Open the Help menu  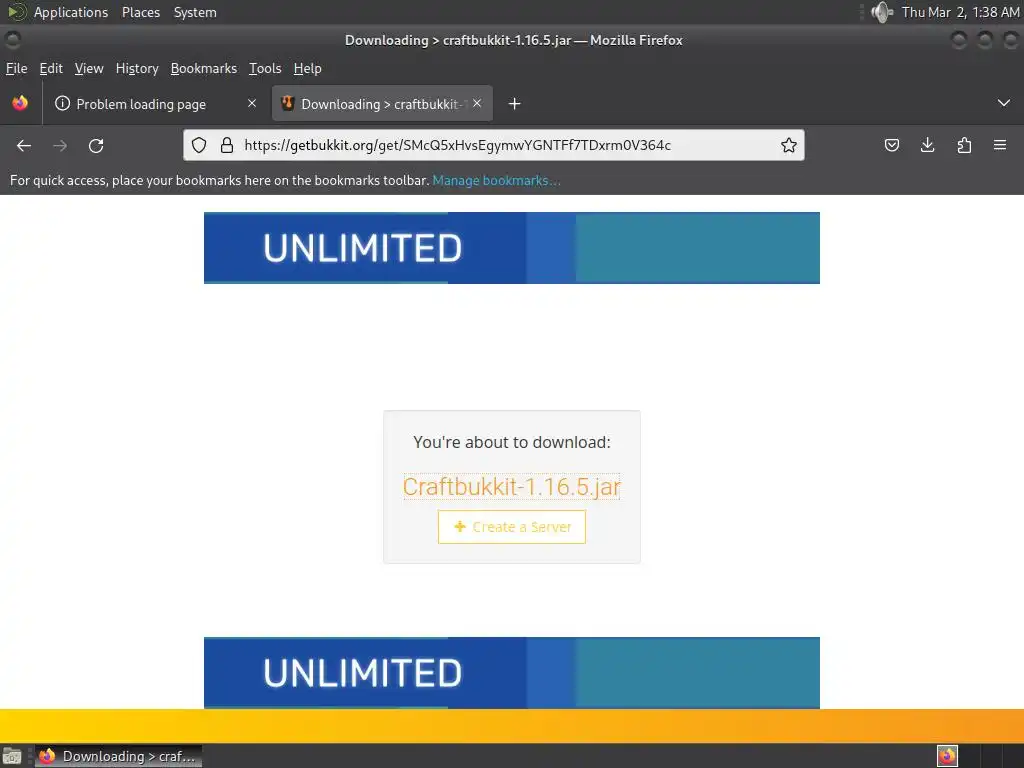[308, 69]
